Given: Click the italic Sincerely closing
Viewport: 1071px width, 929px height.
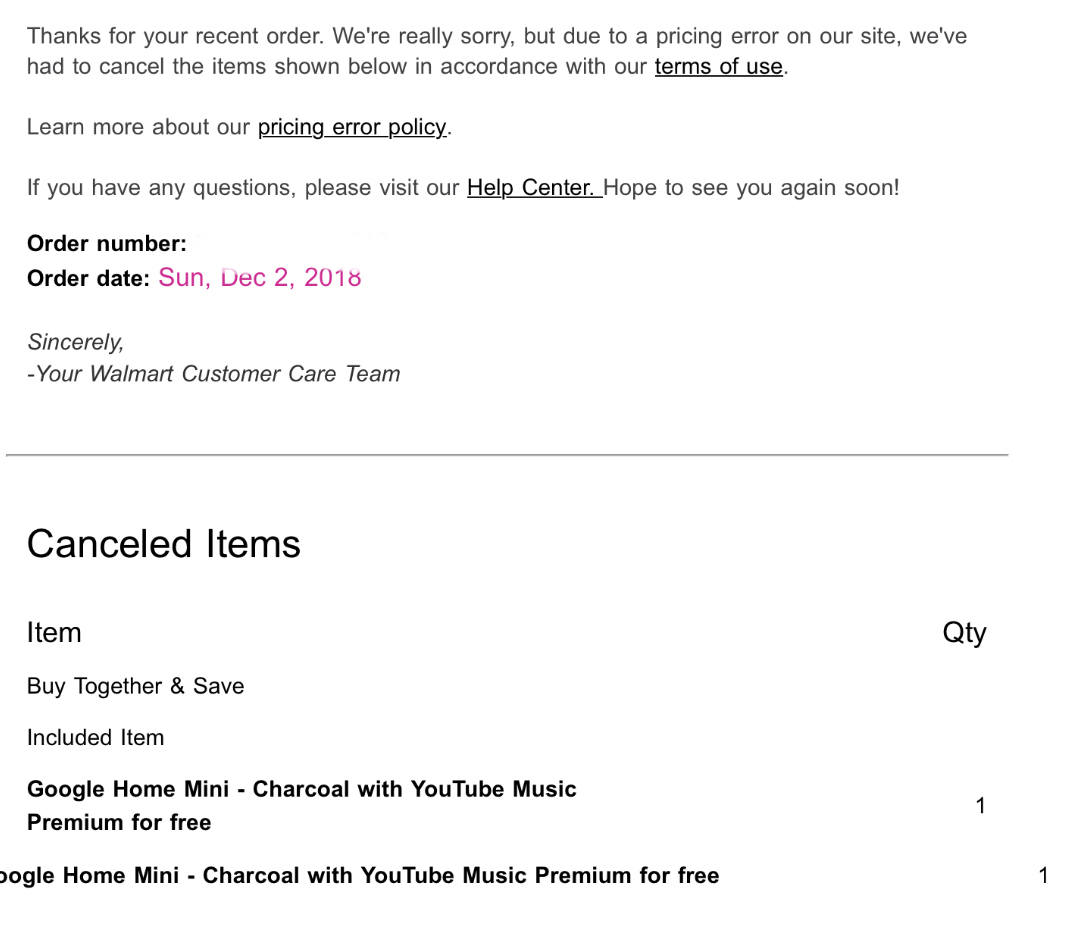Looking at the screenshot, I should [76, 342].
